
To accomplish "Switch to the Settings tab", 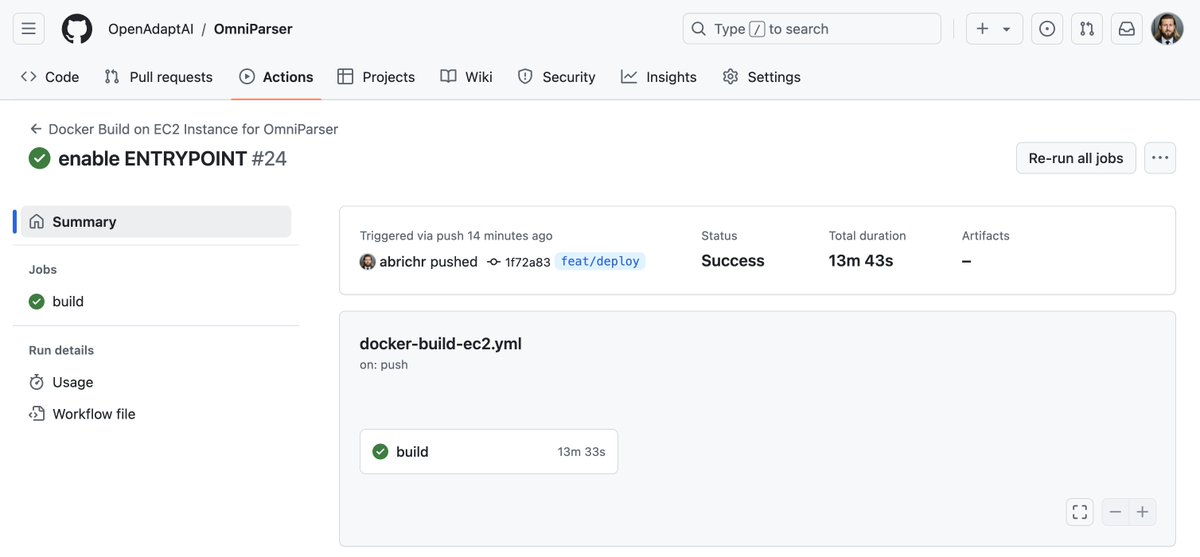I will click(761, 77).
